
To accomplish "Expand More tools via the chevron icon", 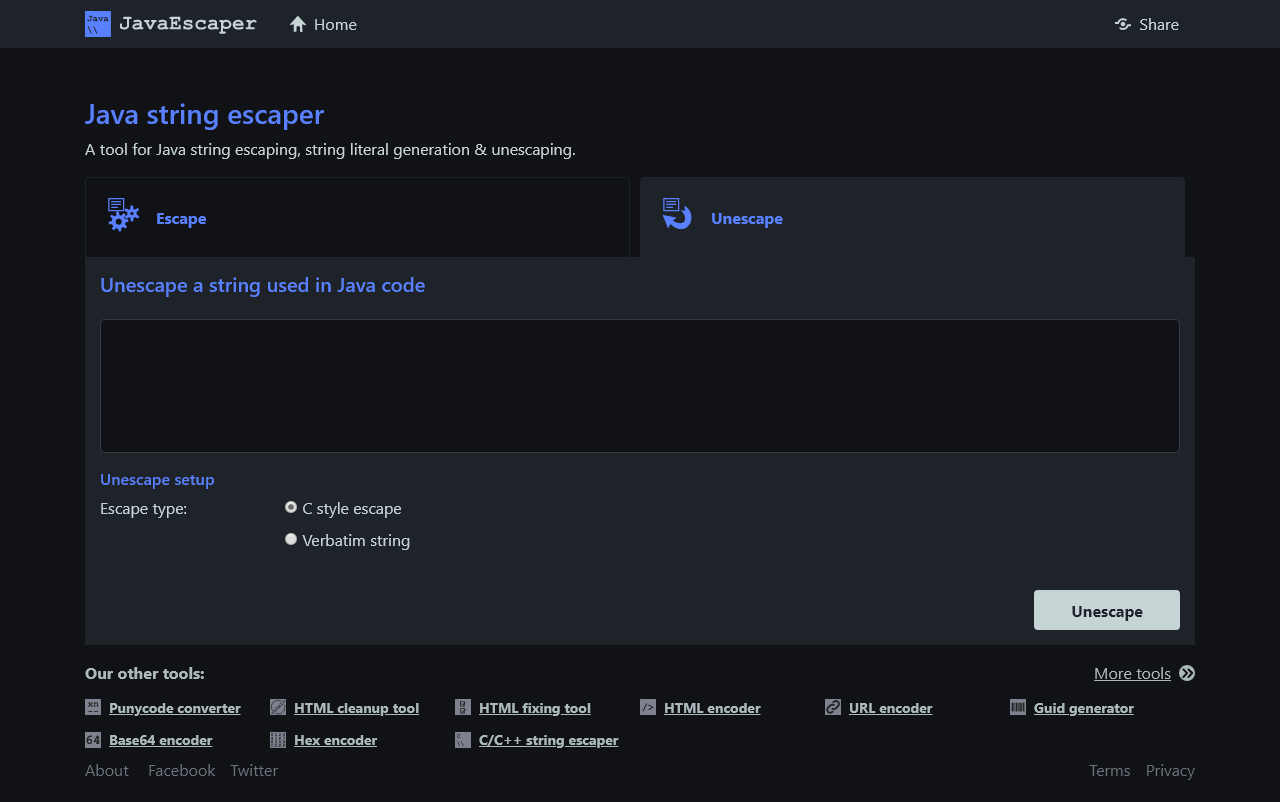I will tap(1187, 673).
